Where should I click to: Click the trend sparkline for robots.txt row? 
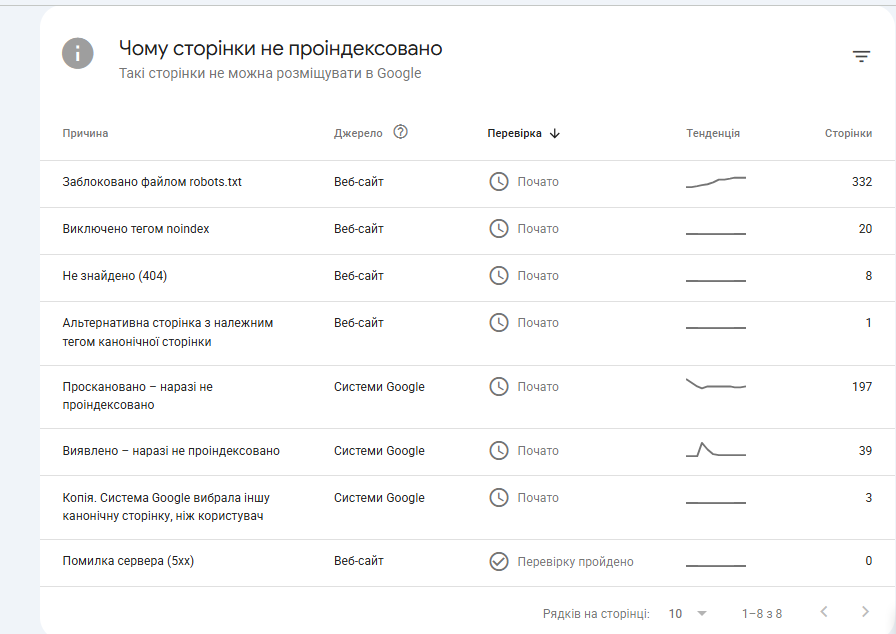715,182
